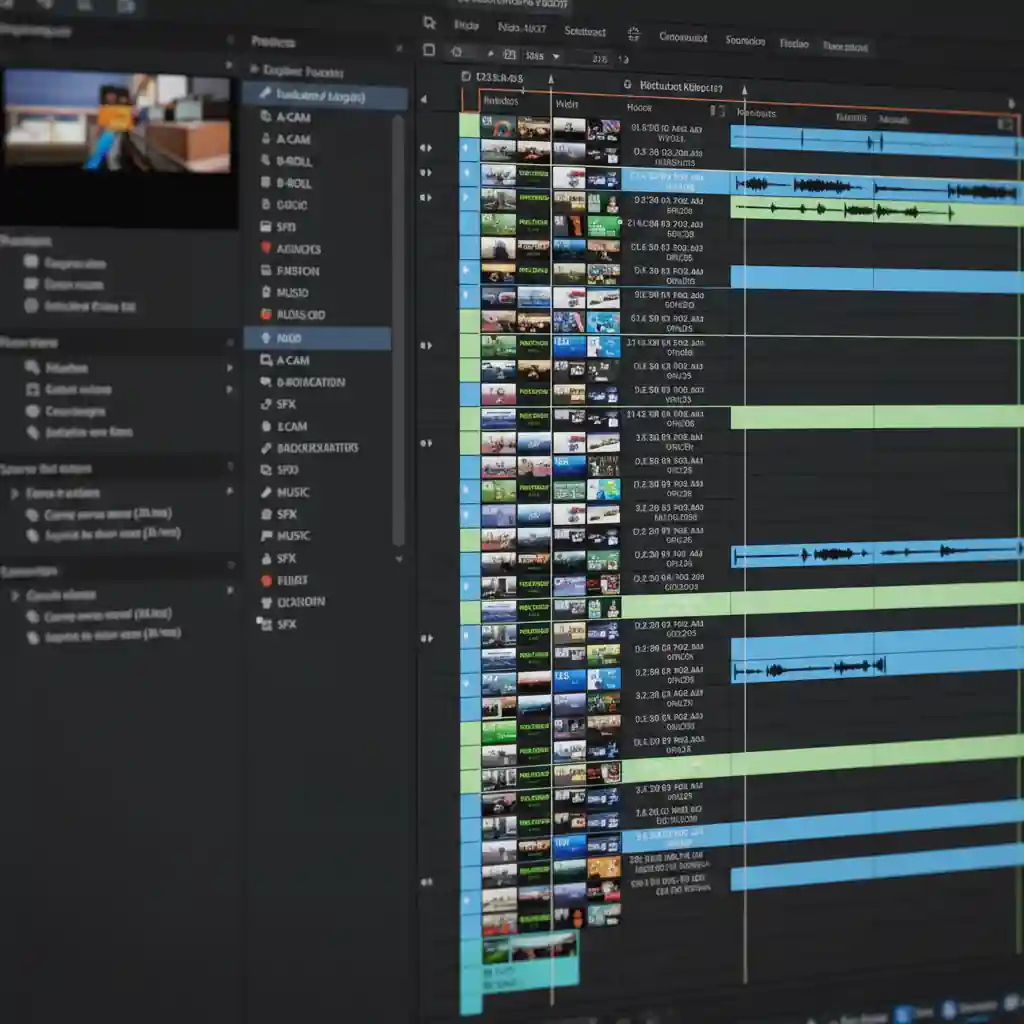Click the grid icon left of the toolbar dropdown
This screenshot has height=1024, width=1024.
click(510, 54)
